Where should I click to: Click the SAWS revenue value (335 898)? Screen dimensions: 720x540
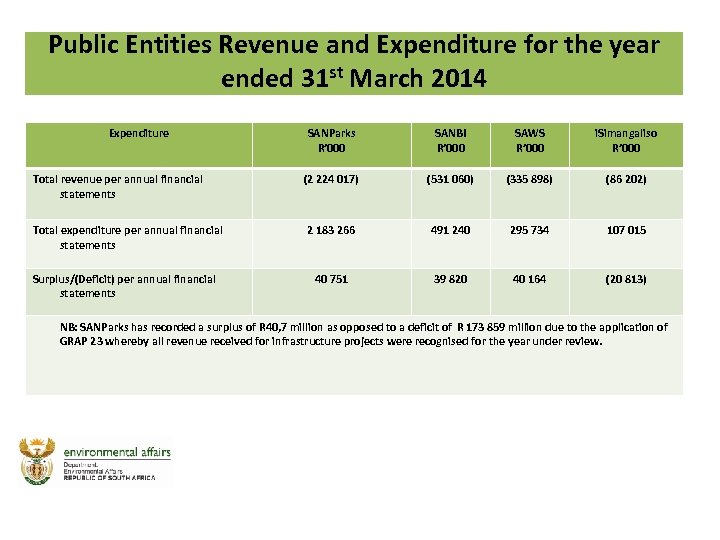[x=529, y=179]
